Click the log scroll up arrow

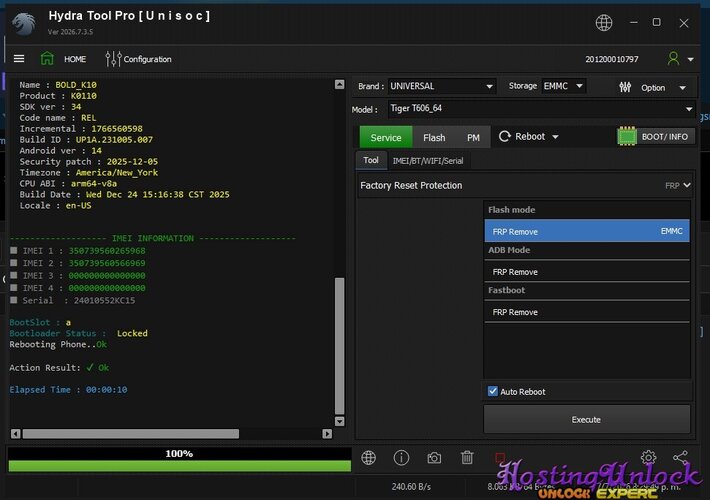pyautogui.click(x=340, y=85)
